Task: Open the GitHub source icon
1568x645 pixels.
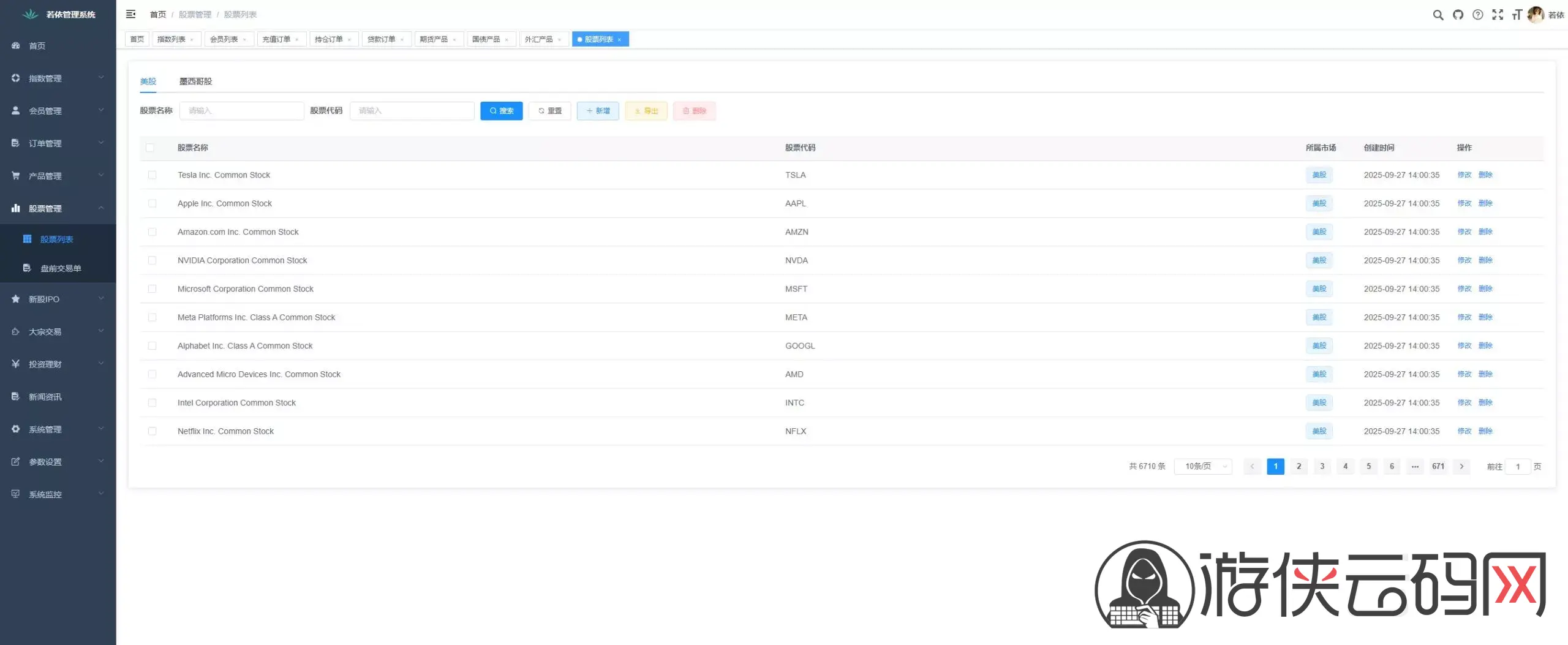Action: pyautogui.click(x=1458, y=15)
